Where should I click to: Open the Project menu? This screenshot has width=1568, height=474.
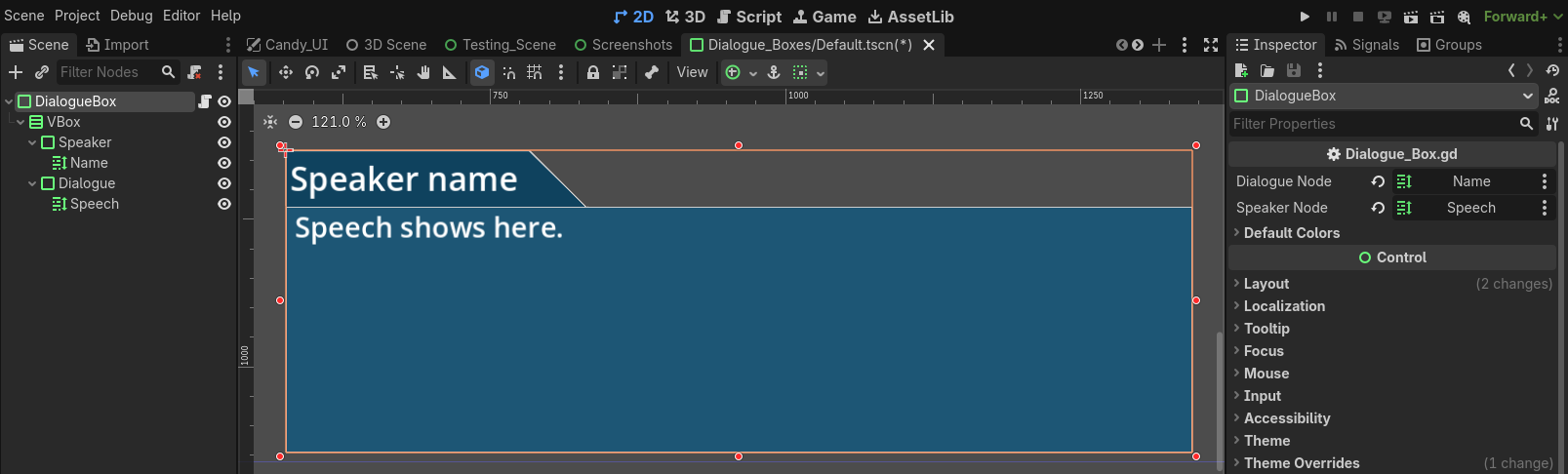coord(77,16)
